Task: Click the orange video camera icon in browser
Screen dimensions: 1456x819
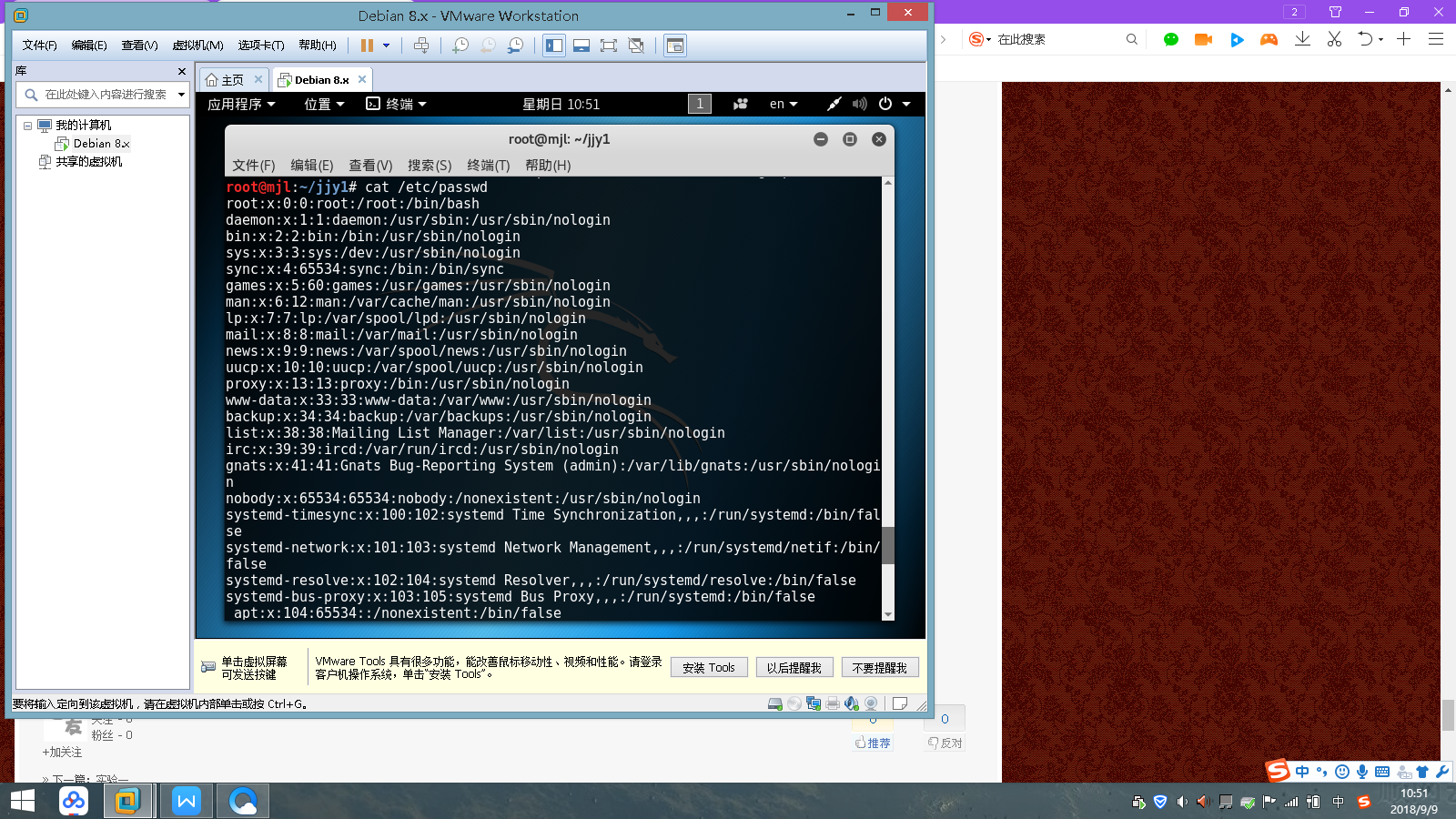Action: coord(1203,39)
